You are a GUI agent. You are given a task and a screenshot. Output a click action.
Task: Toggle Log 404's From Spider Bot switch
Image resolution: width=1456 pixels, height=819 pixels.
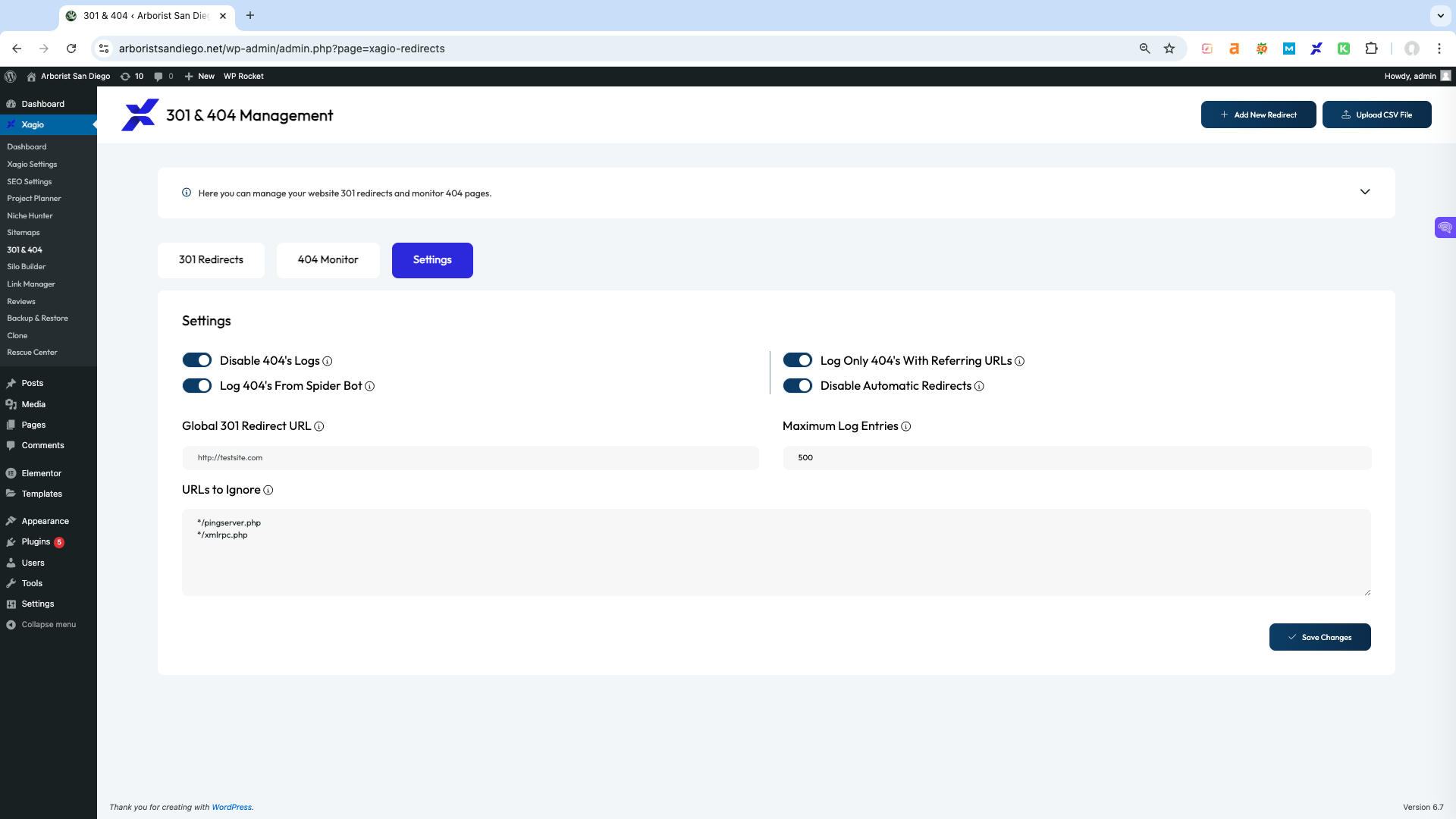tap(197, 386)
